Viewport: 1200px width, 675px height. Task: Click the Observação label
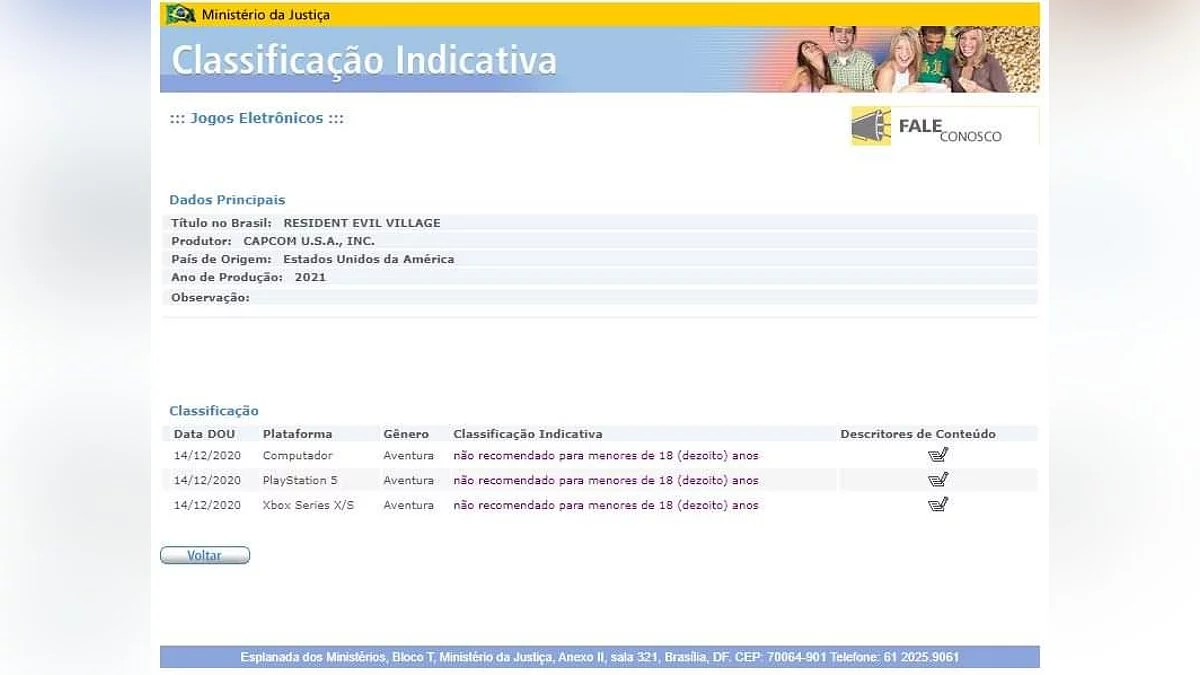(210, 298)
